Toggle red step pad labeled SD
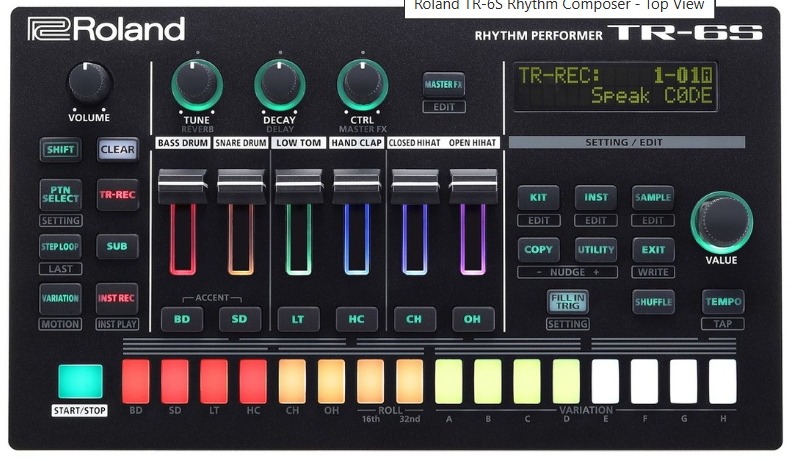Viewport: 792px width, 461px height. (x=175, y=381)
